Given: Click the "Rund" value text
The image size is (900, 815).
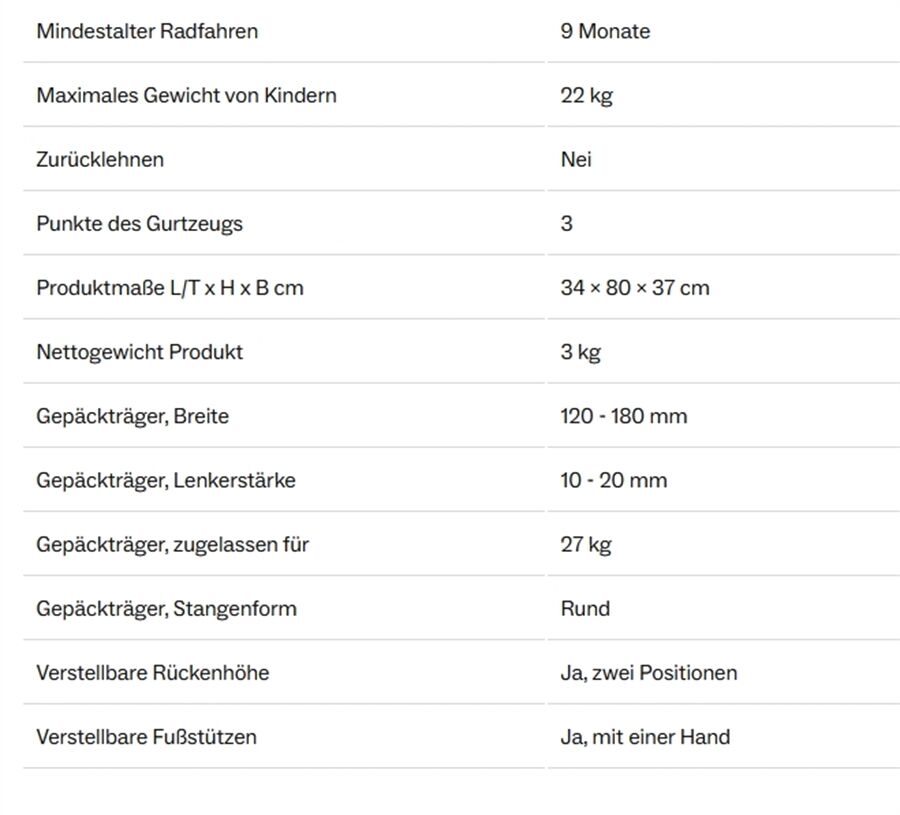Looking at the screenshot, I should (x=585, y=608).
